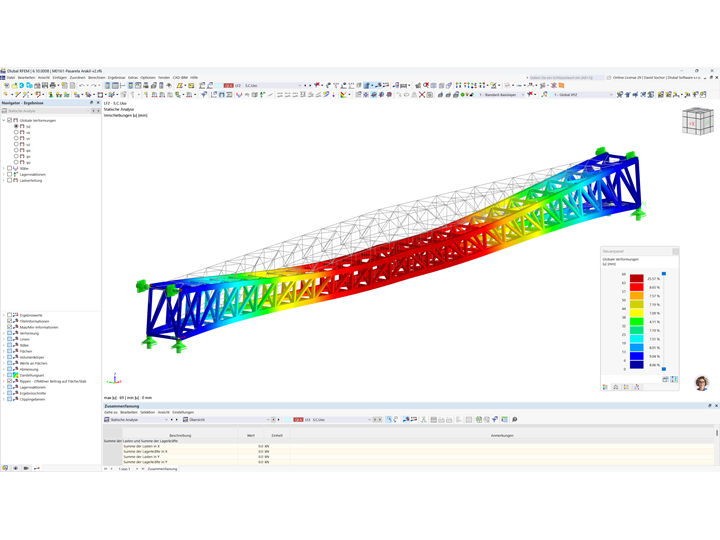Screen dimensions: 720x540
Task: Open the Navigator Display tab eye icon
Action: (16, 468)
